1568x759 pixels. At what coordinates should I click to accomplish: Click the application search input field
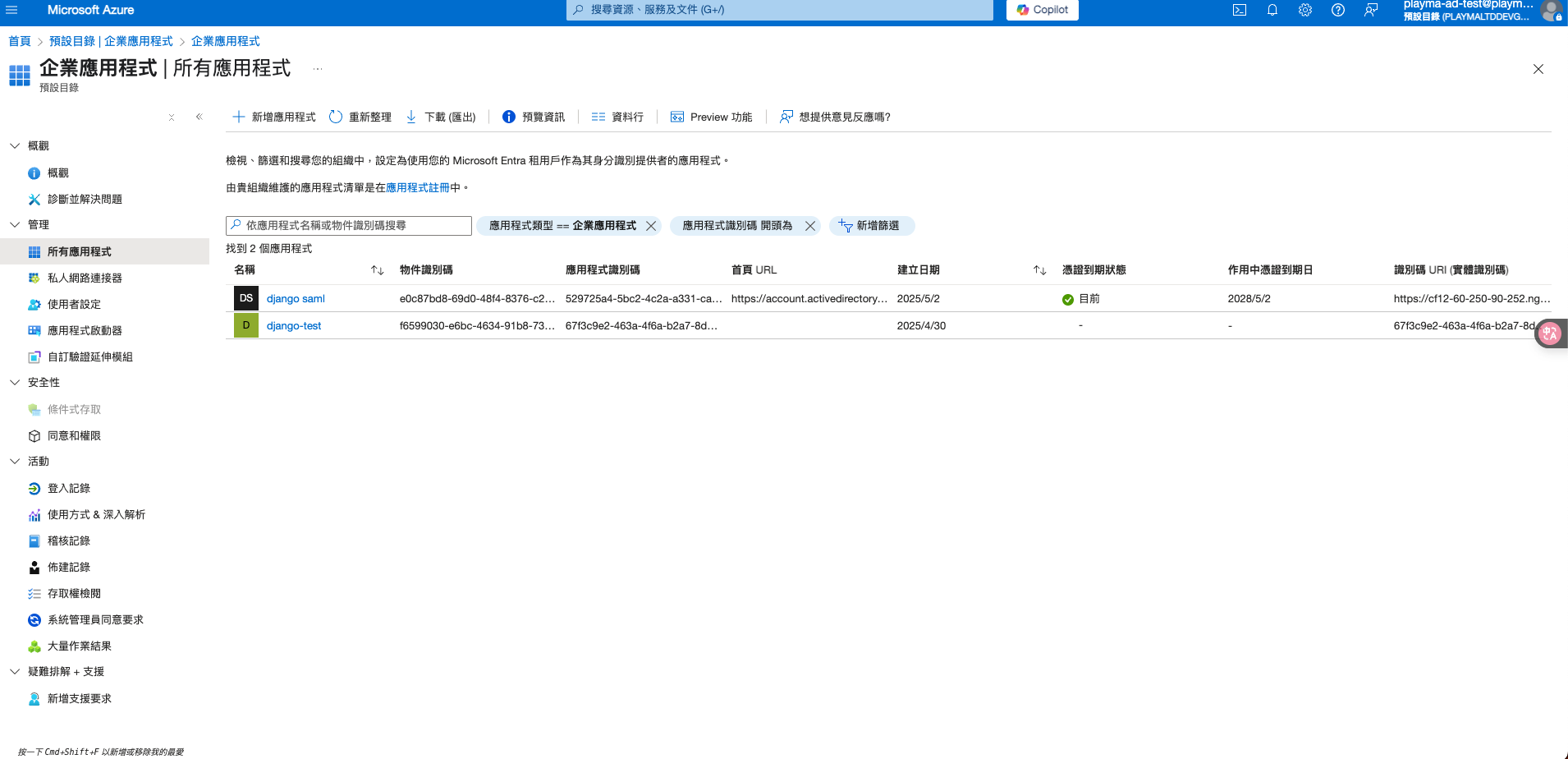349,225
